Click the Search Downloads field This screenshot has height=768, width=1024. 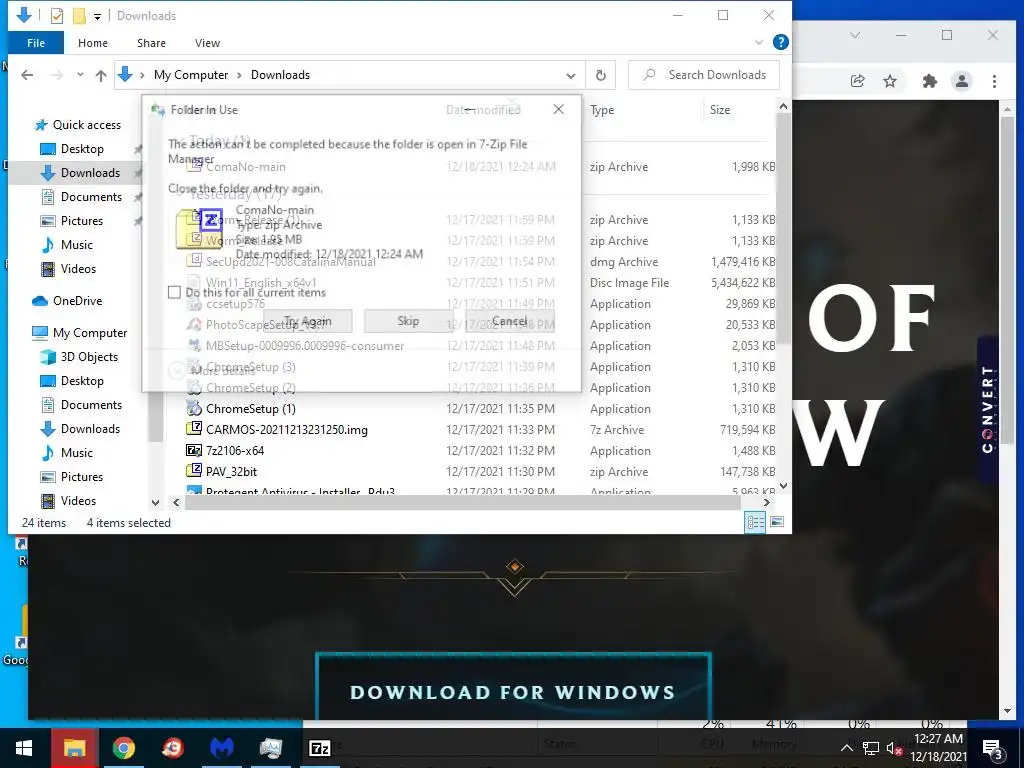703,75
